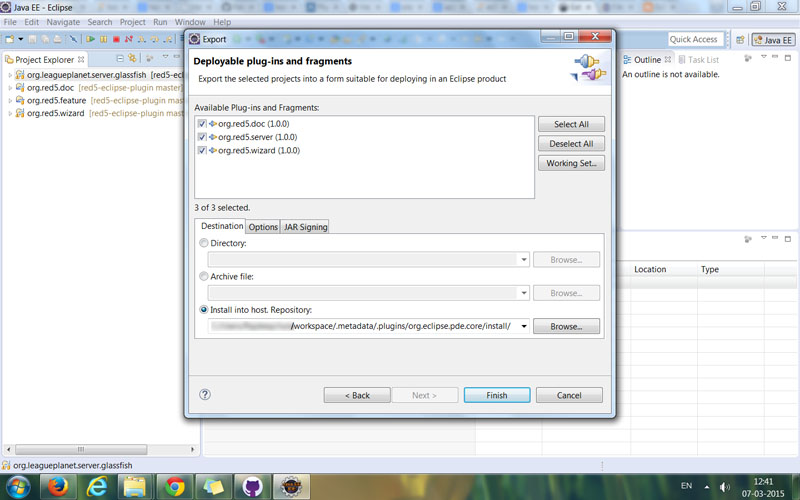This screenshot has width=800, height=500.
Task: Switch to the Task List view tab
Action: tap(698, 60)
